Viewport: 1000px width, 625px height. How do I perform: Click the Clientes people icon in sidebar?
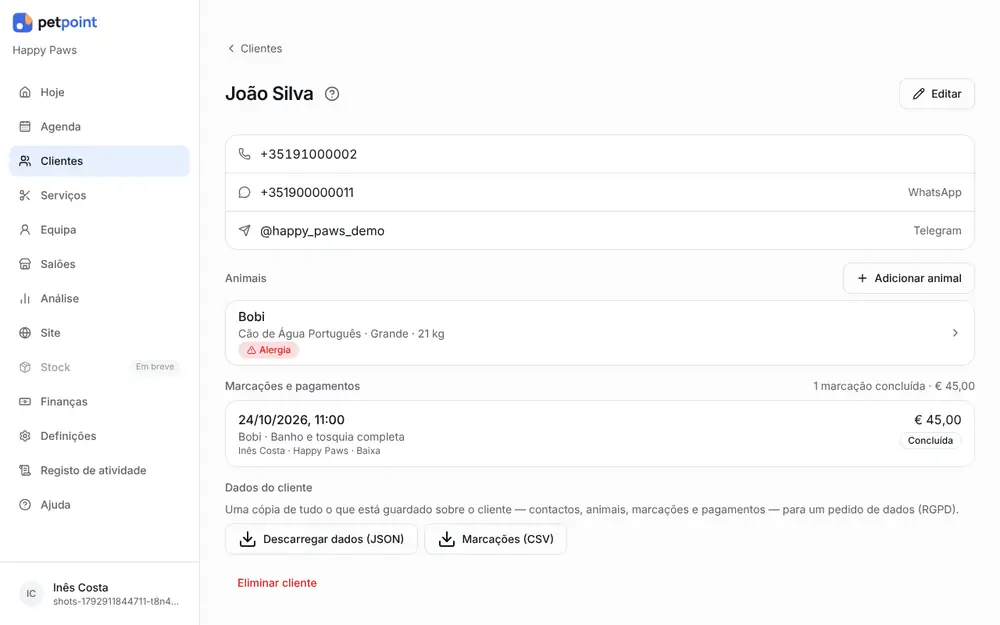pos(25,161)
